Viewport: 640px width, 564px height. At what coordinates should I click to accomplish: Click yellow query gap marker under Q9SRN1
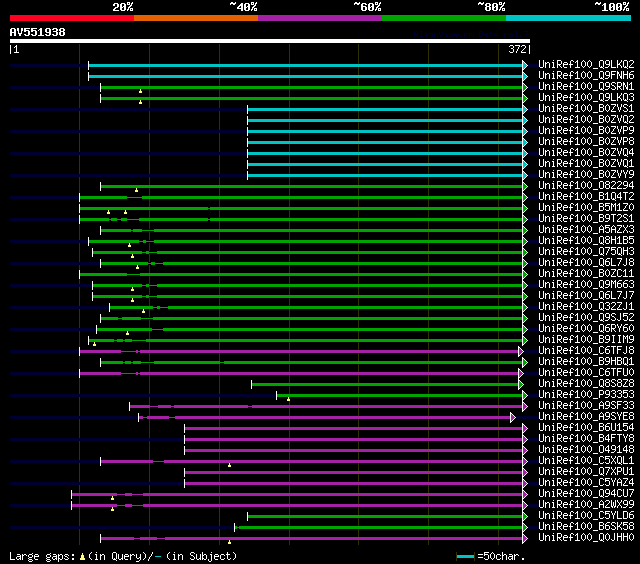[140, 91]
